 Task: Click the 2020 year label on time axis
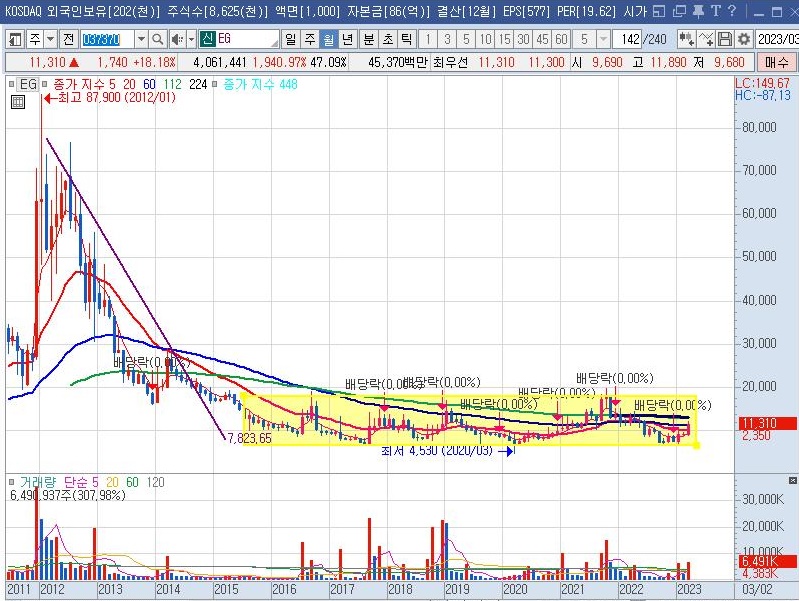pos(515,589)
